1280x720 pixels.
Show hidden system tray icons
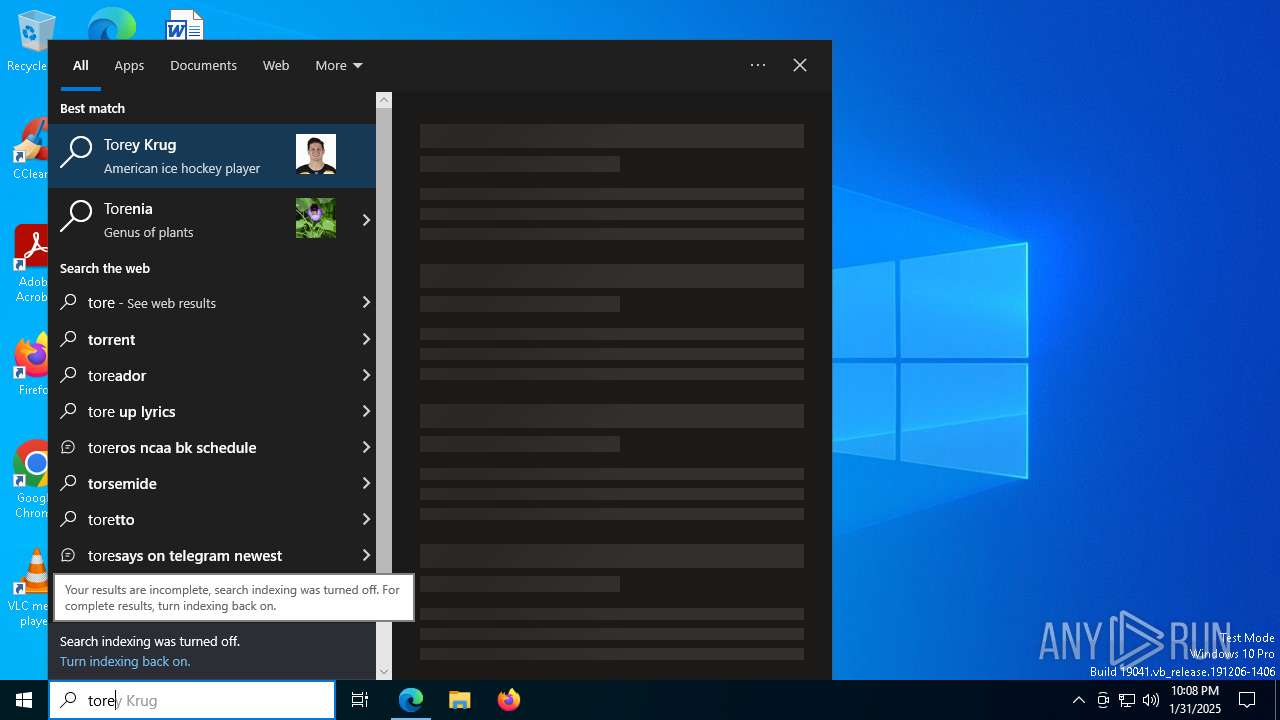(1078, 700)
